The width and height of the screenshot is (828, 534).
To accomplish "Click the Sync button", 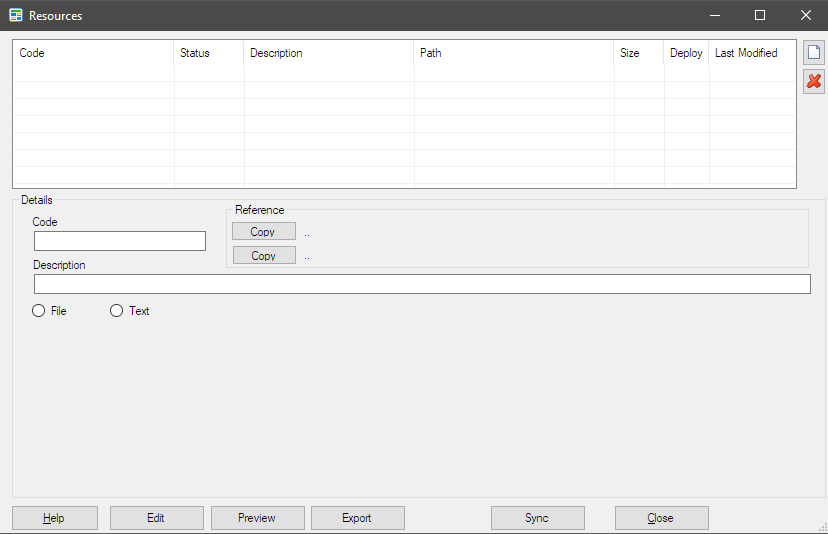I will pos(538,518).
